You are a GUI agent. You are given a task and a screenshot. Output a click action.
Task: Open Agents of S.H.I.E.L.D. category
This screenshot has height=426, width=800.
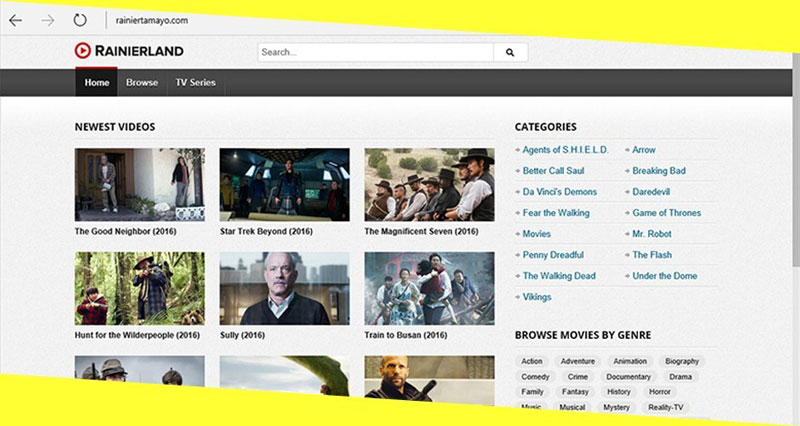point(565,150)
